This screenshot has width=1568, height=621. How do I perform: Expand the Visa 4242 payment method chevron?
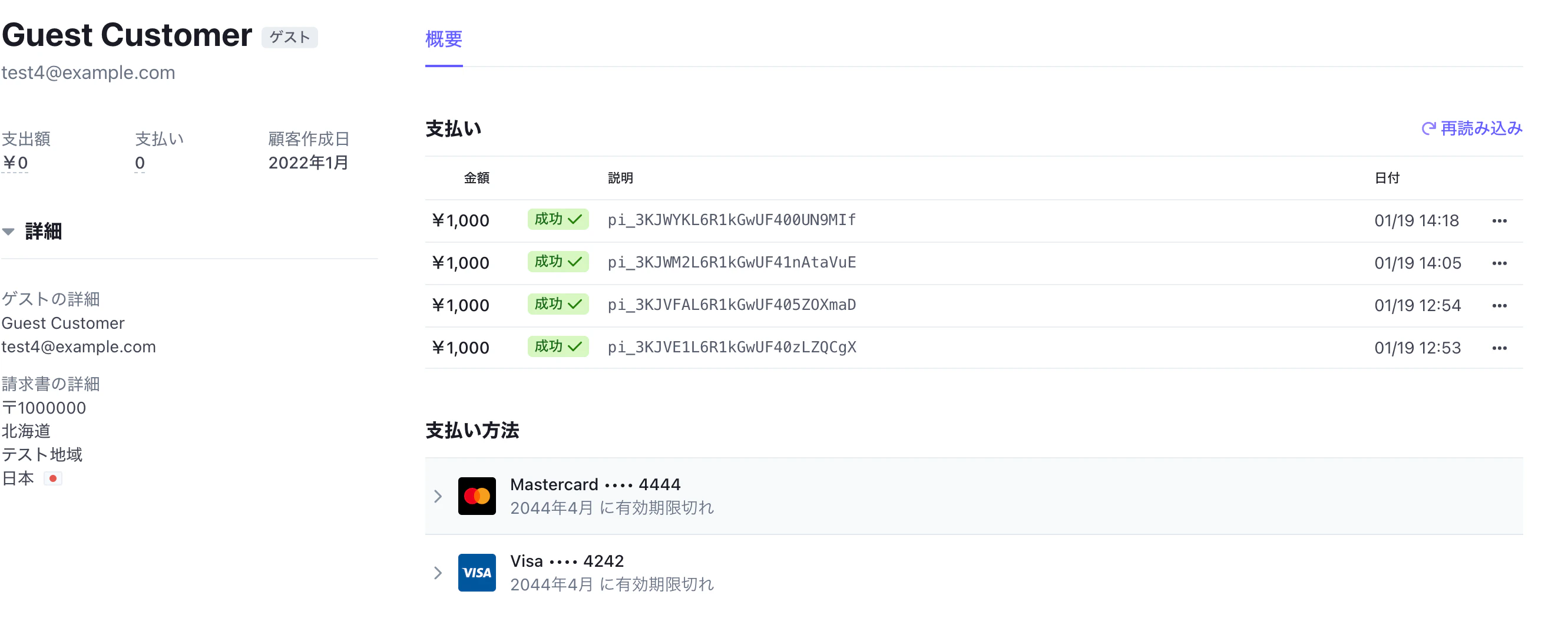[438, 572]
